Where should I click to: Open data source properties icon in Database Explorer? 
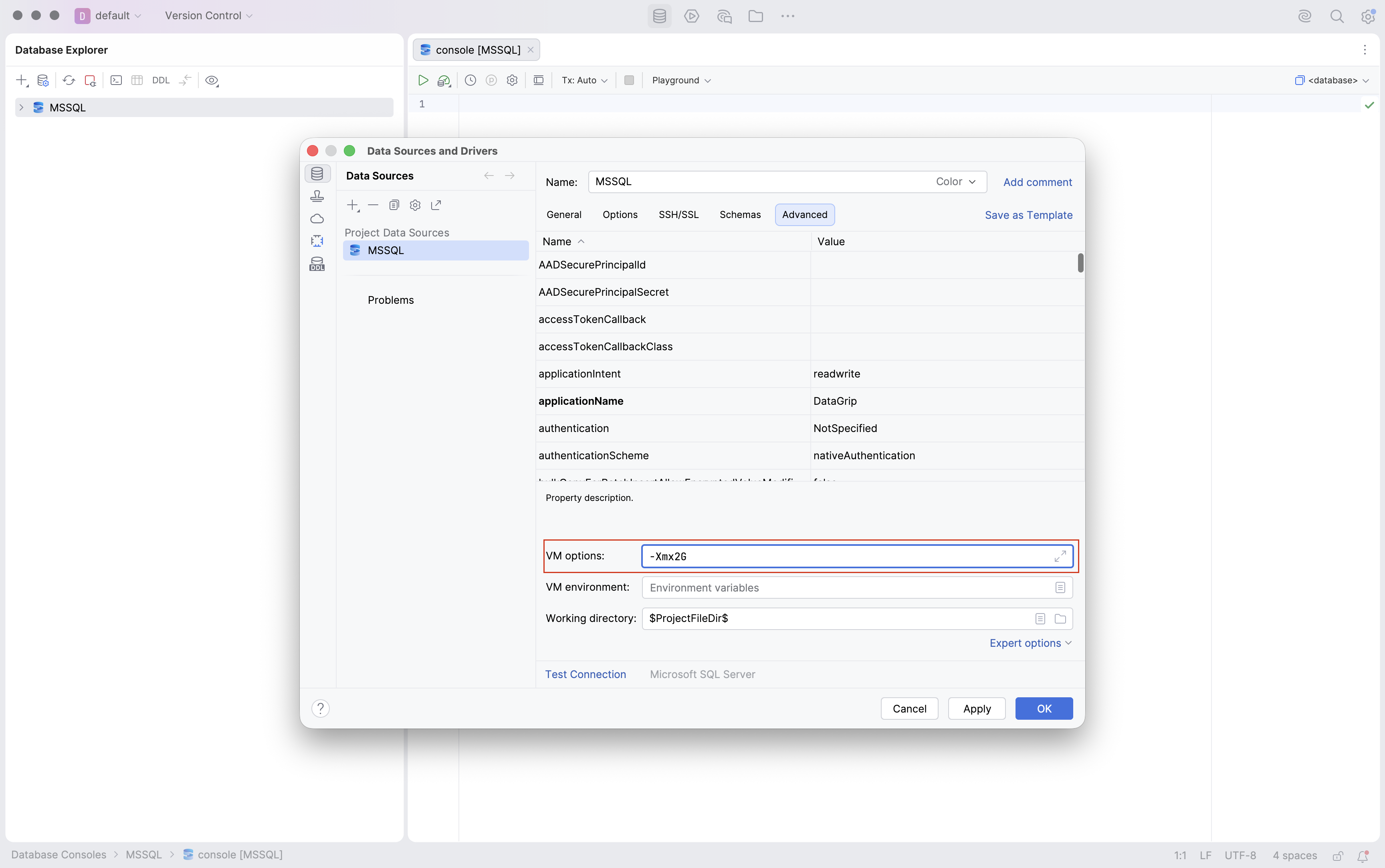coord(43,81)
